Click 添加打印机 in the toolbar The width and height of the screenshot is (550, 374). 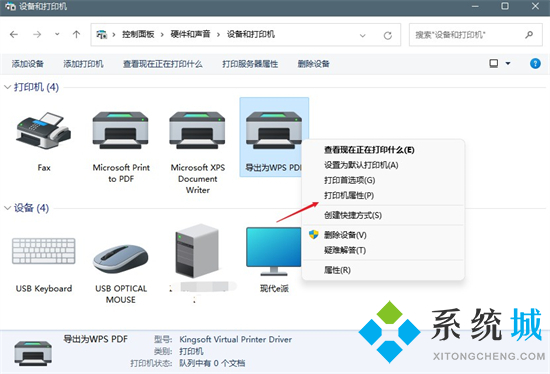[83, 64]
